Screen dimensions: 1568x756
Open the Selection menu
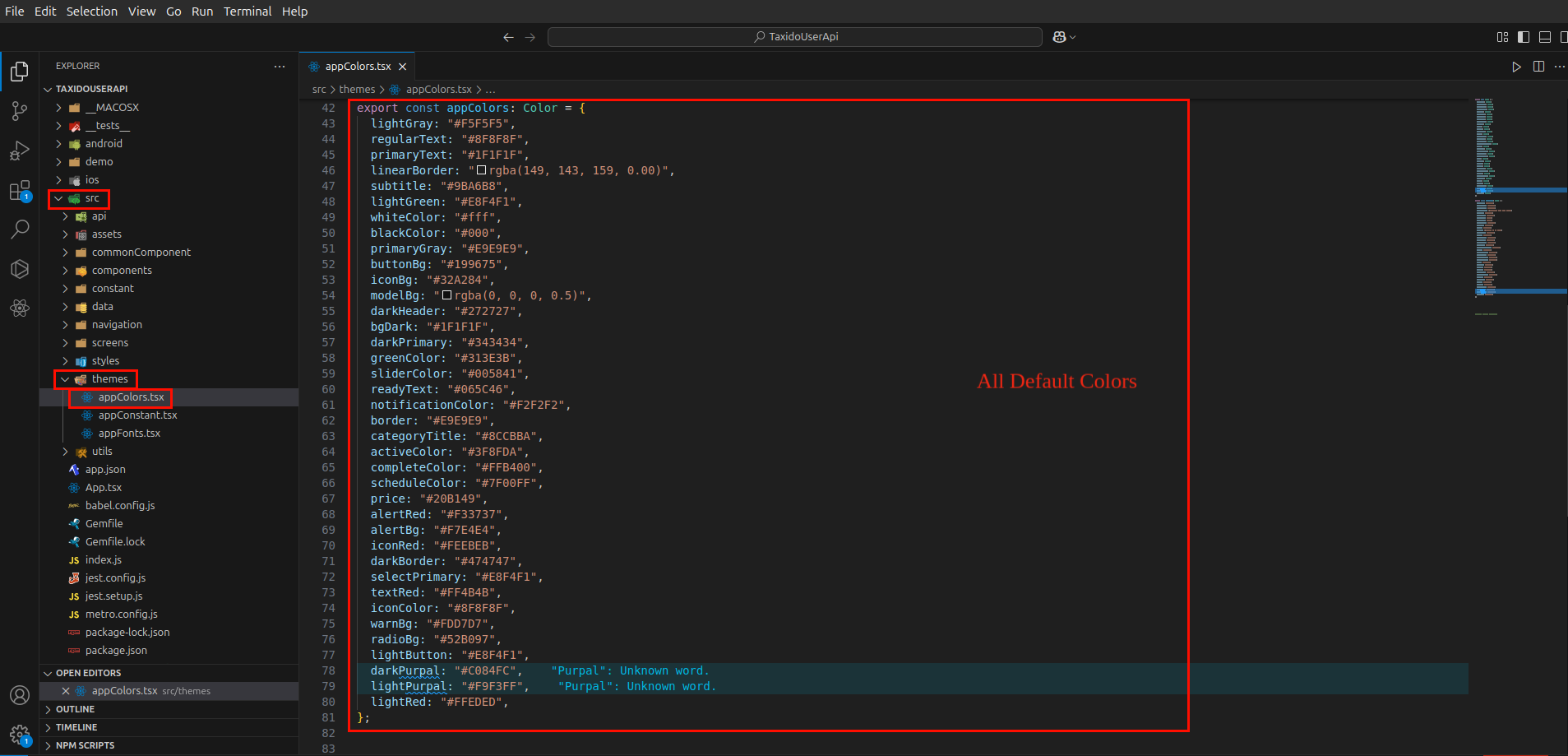91,12
